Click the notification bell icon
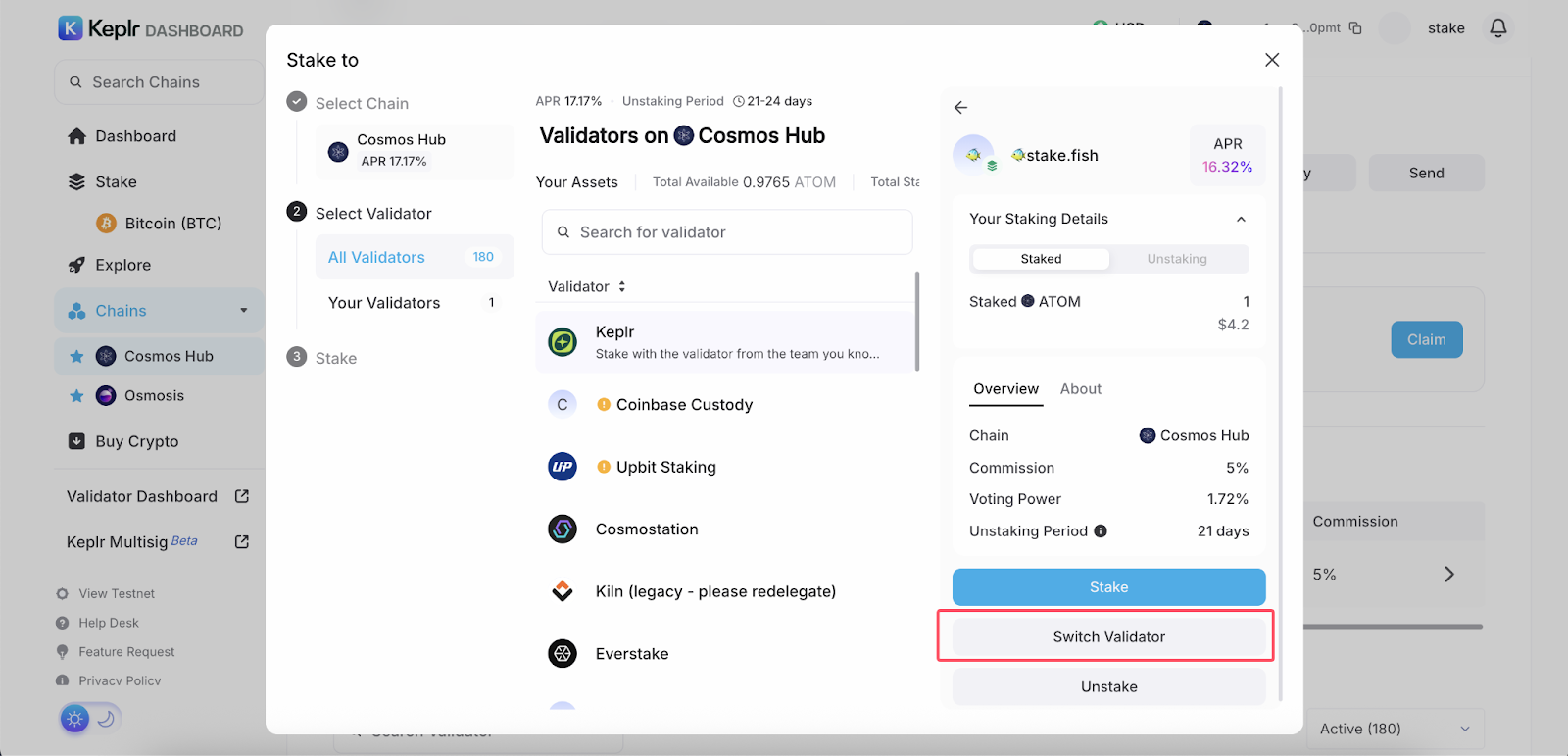The height and width of the screenshot is (756, 1568). (x=1497, y=28)
